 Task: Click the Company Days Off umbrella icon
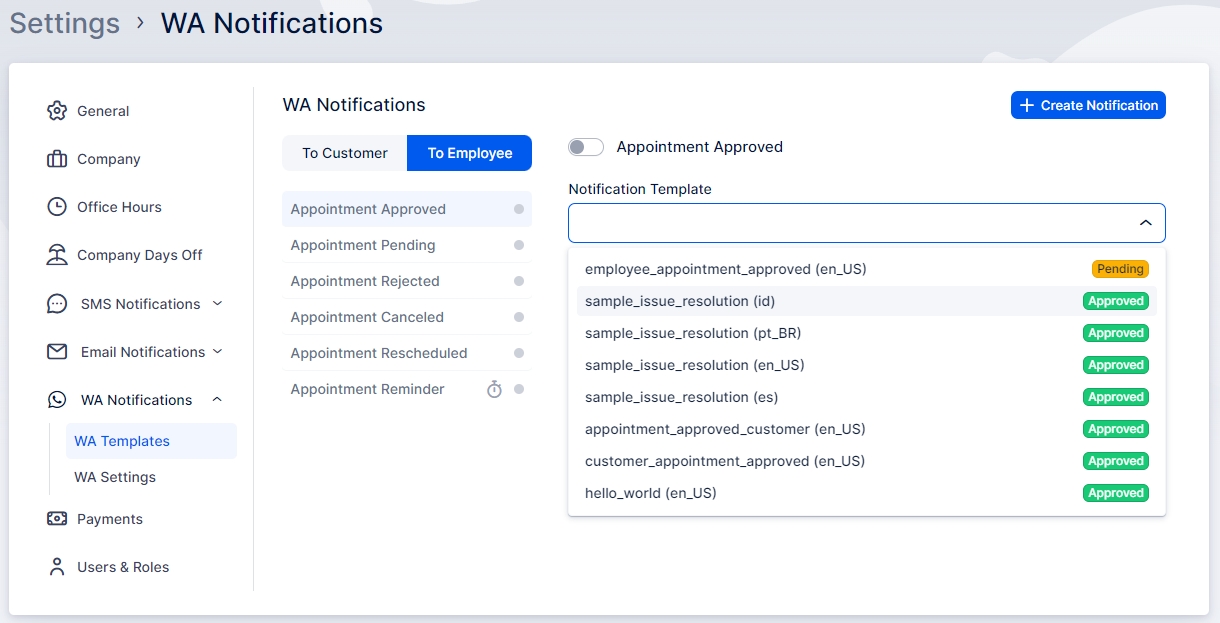point(57,255)
